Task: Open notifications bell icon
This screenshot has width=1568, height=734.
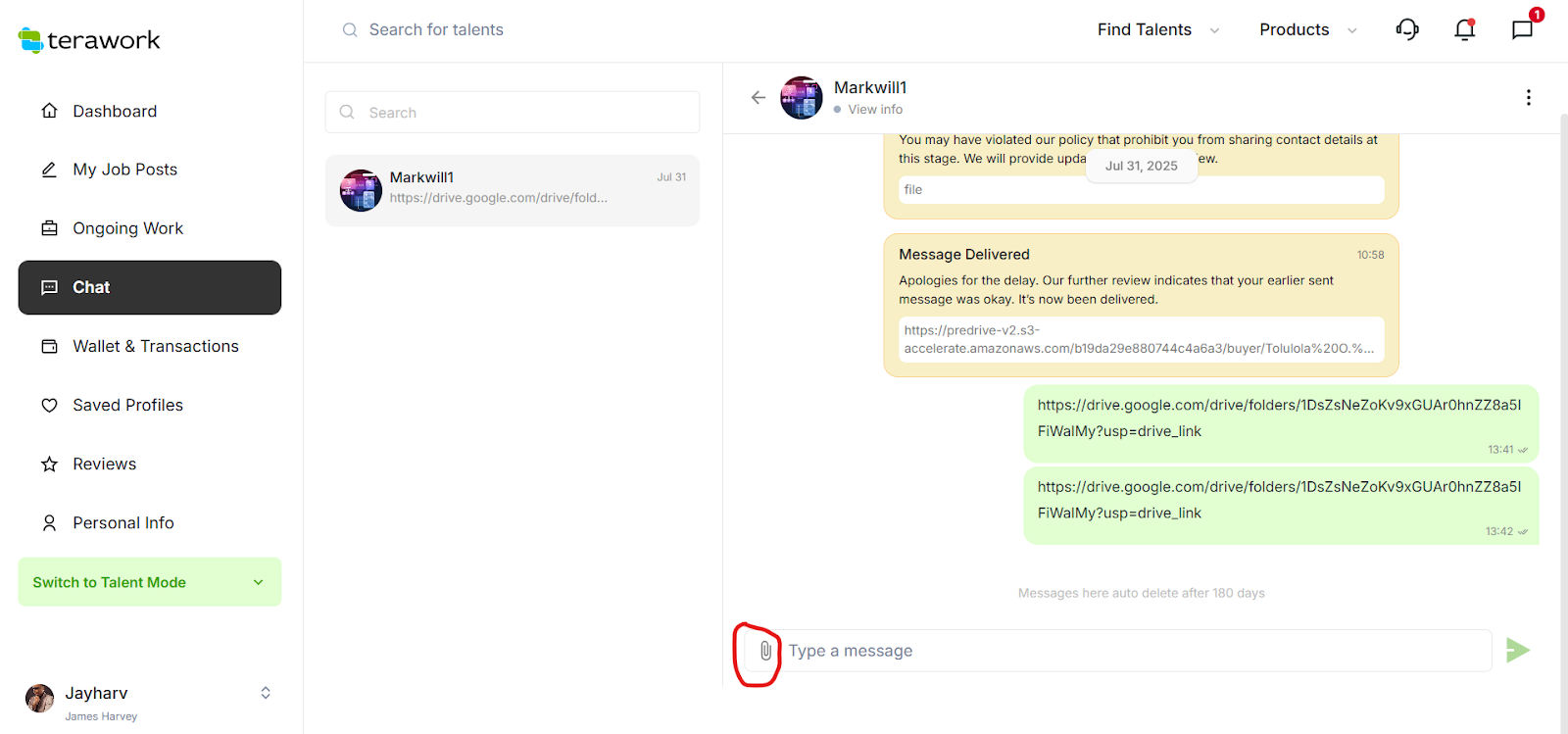Action: click(1464, 30)
